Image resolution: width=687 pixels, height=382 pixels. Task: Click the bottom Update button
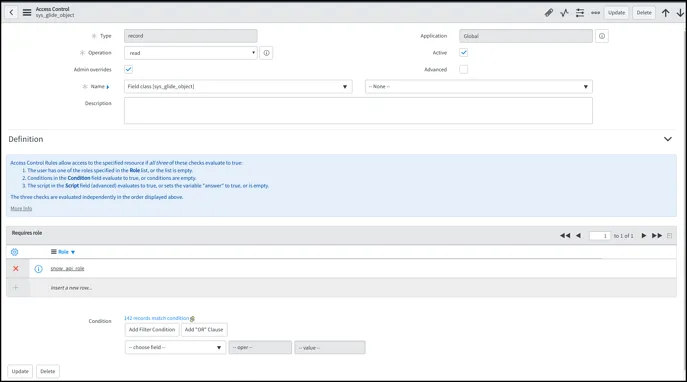click(20, 371)
